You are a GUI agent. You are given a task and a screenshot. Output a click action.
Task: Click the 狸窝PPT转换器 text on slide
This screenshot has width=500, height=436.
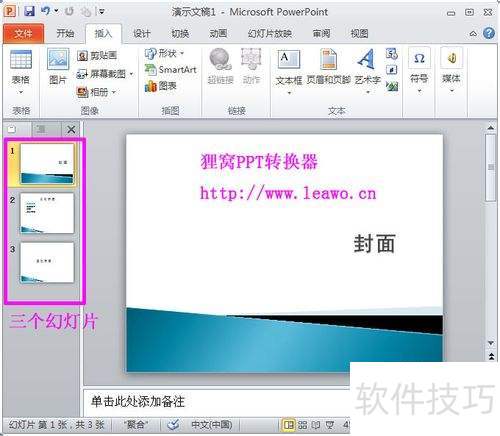pyautogui.click(x=259, y=162)
